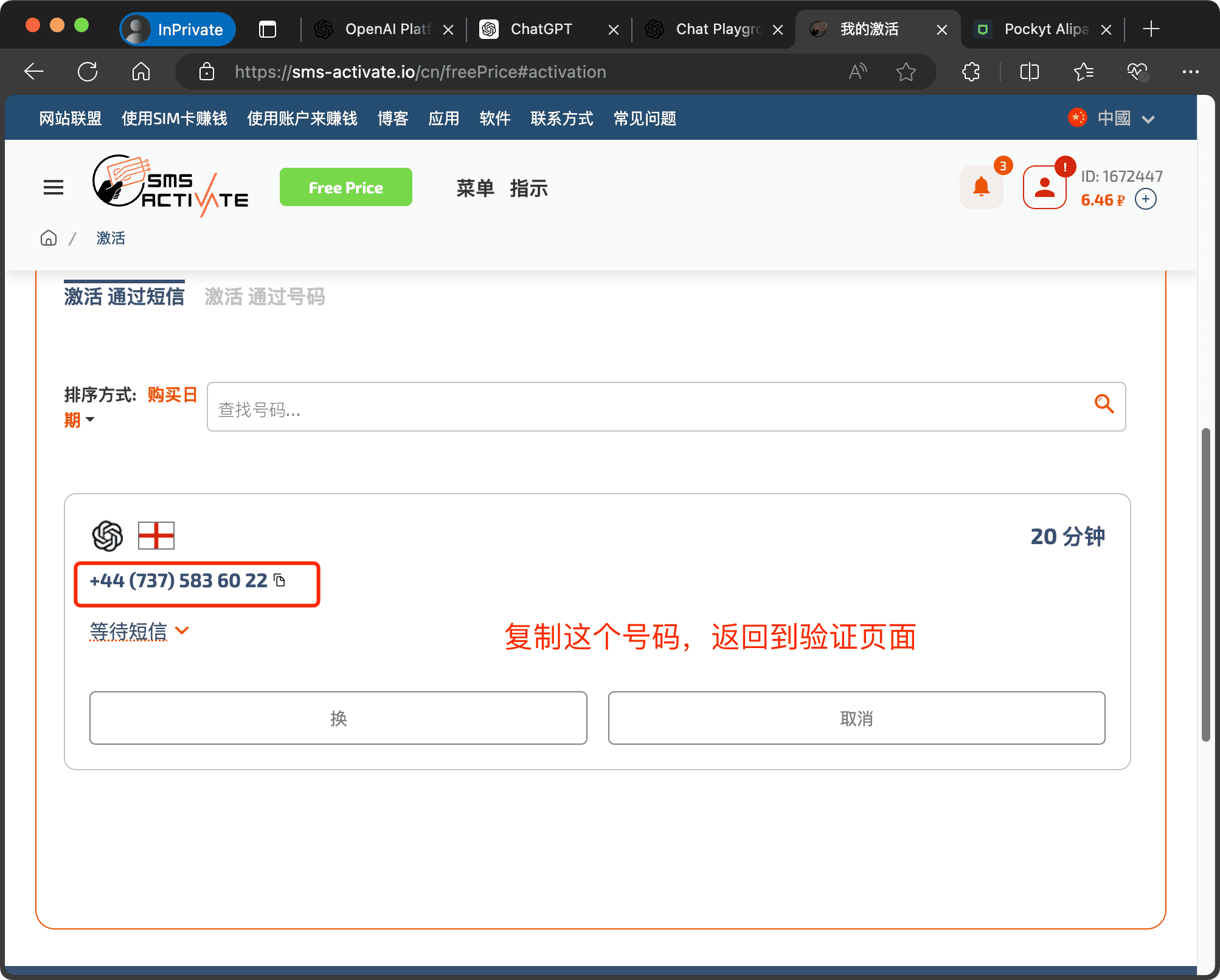
Task: Switch to 激活 通过号码 tab
Action: tap(265, 297)
